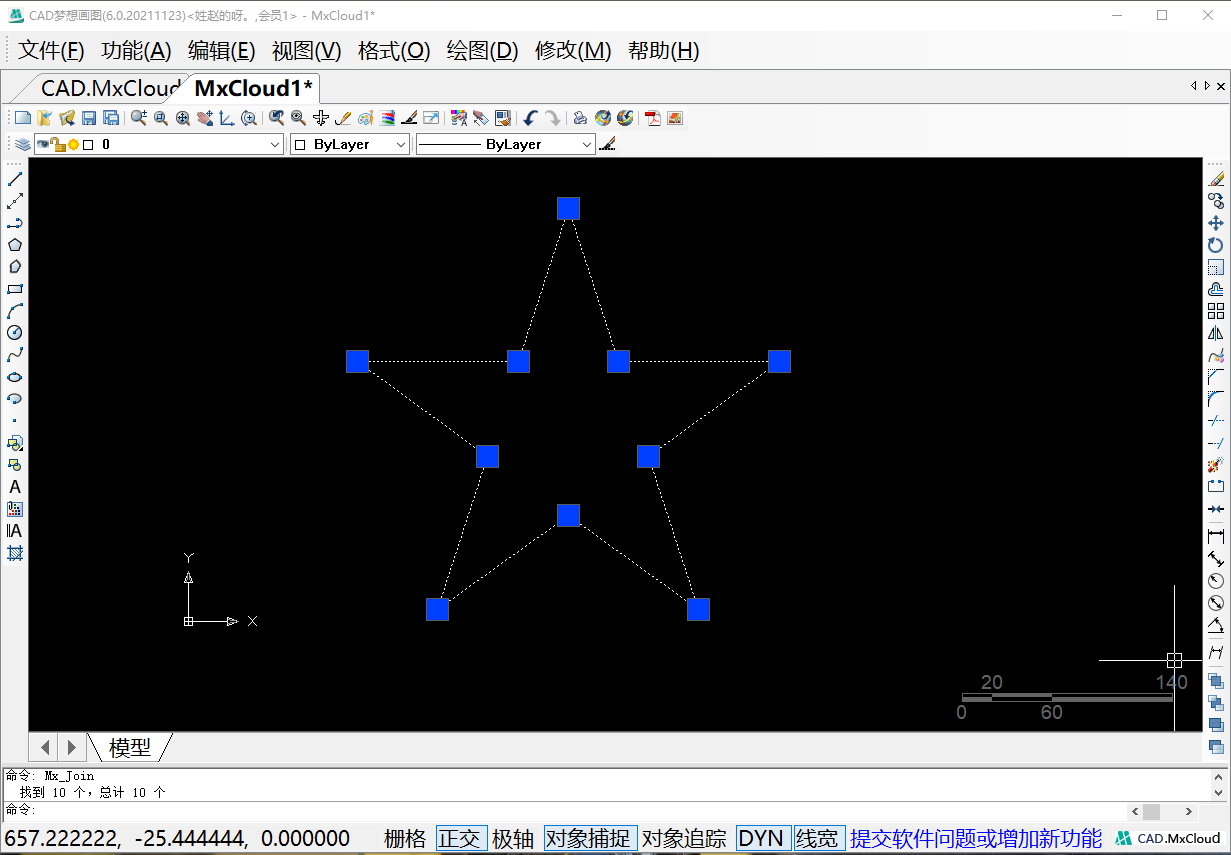Viewport: 1231px width, 855px height.
Task: Toggle 对象追踪 object tracking
Action: click(684, 839)
